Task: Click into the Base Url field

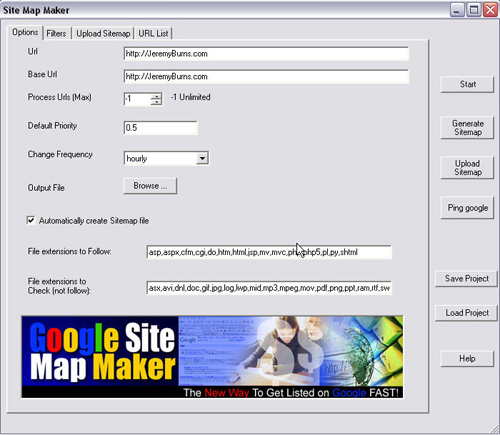Action: 266,77
